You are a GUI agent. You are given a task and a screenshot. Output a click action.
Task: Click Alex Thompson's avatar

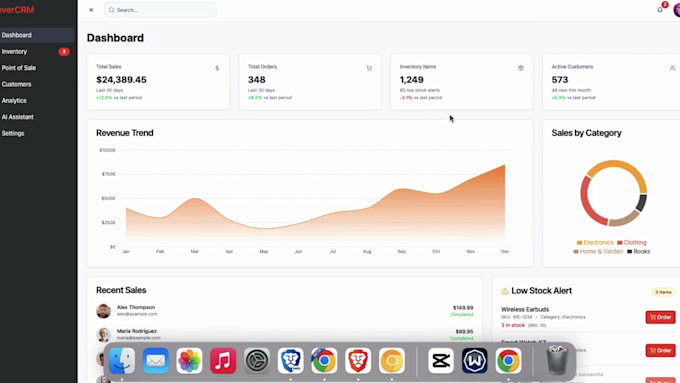[103, 311]
